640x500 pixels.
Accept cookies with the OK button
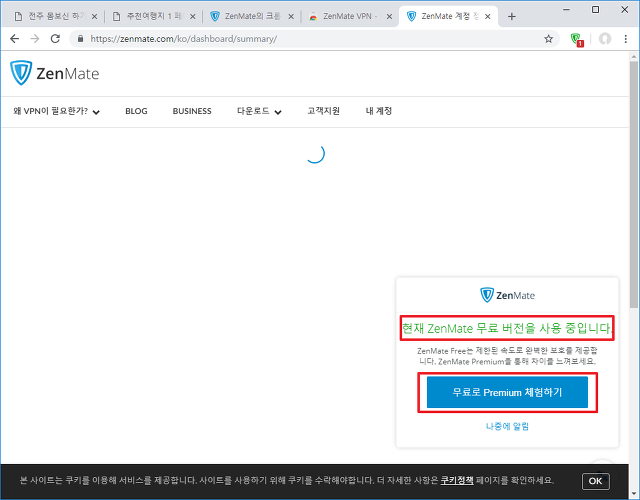click(x=596, y=481)
